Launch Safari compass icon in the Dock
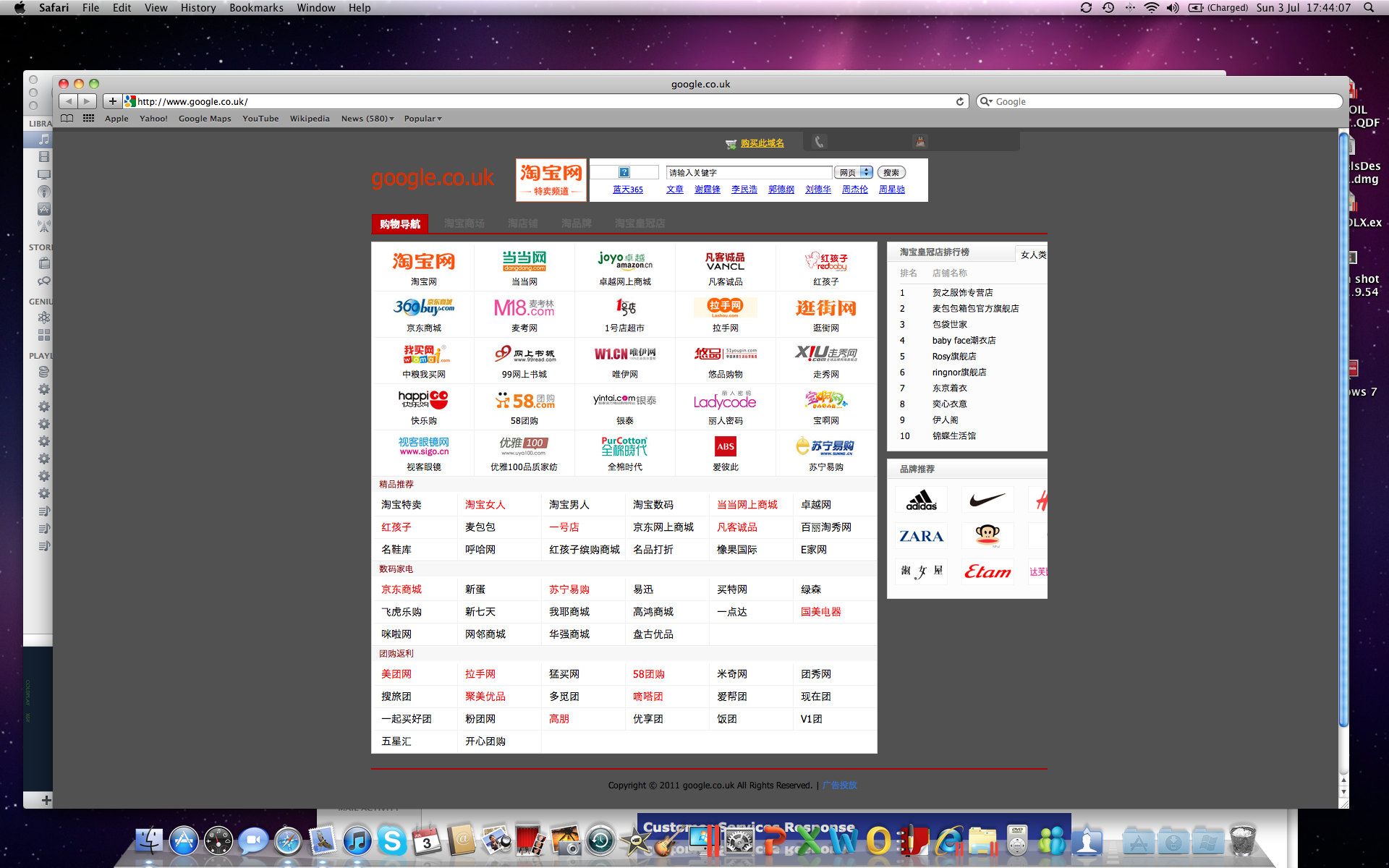Screen dimensions: 1389x868 coord(288,841)
